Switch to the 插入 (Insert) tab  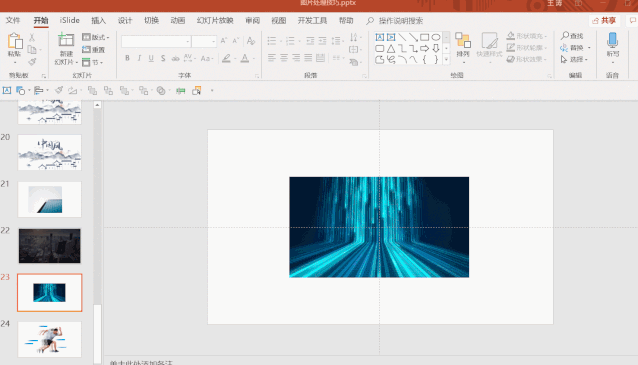pos(98,20)
